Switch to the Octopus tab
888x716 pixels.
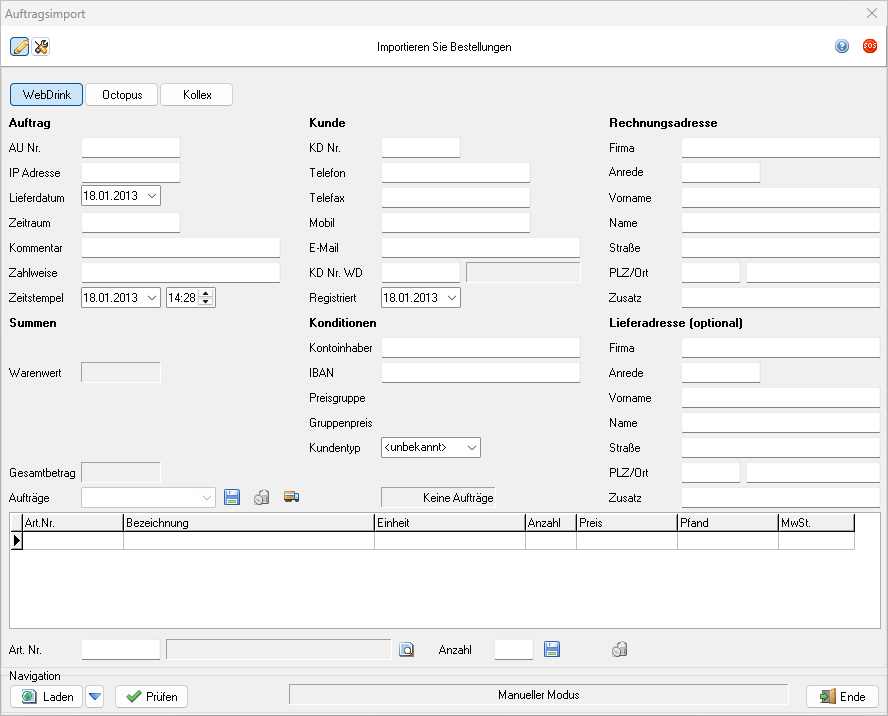122,95
